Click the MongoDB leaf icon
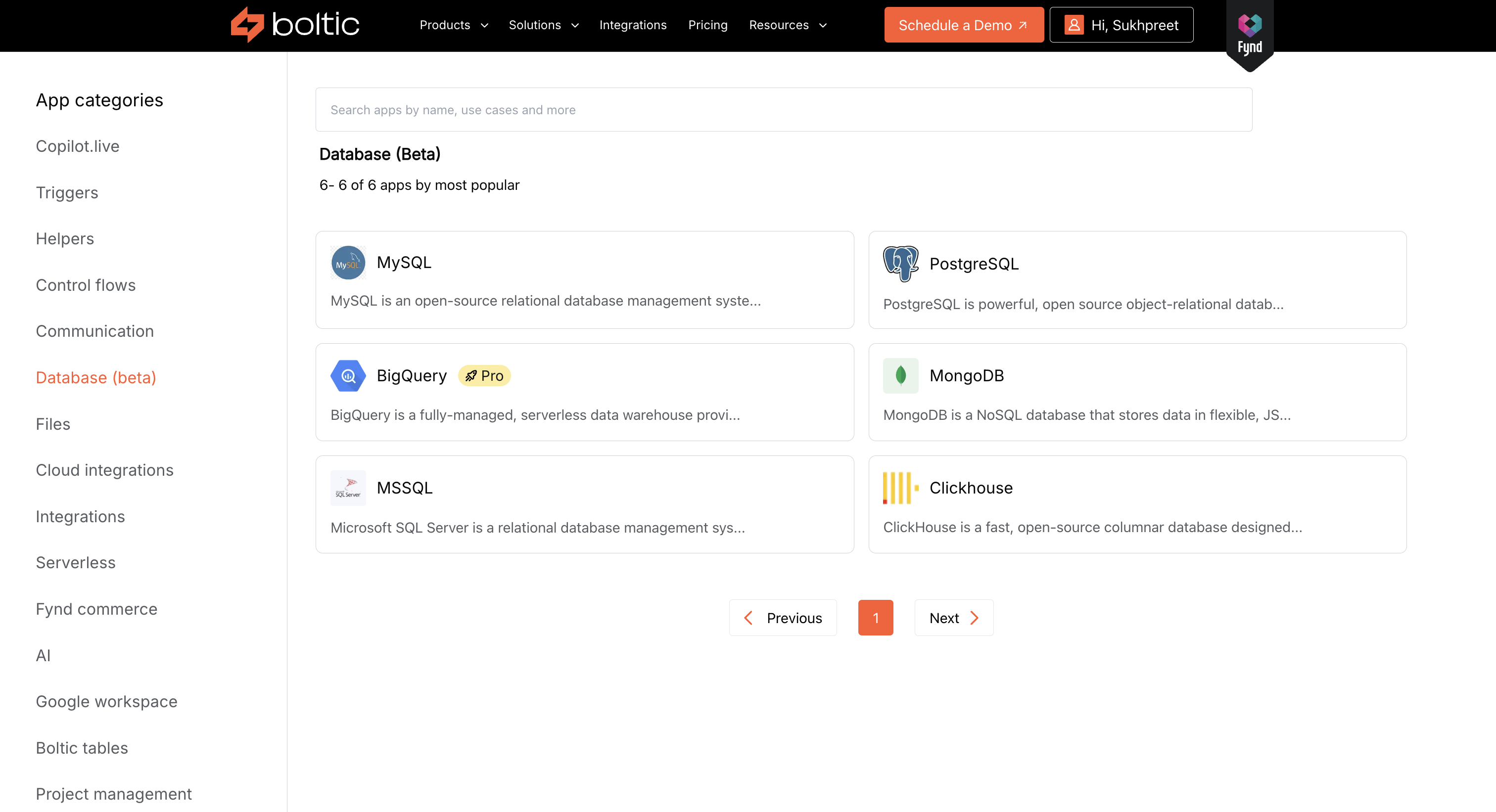 [x=900, y=375]
